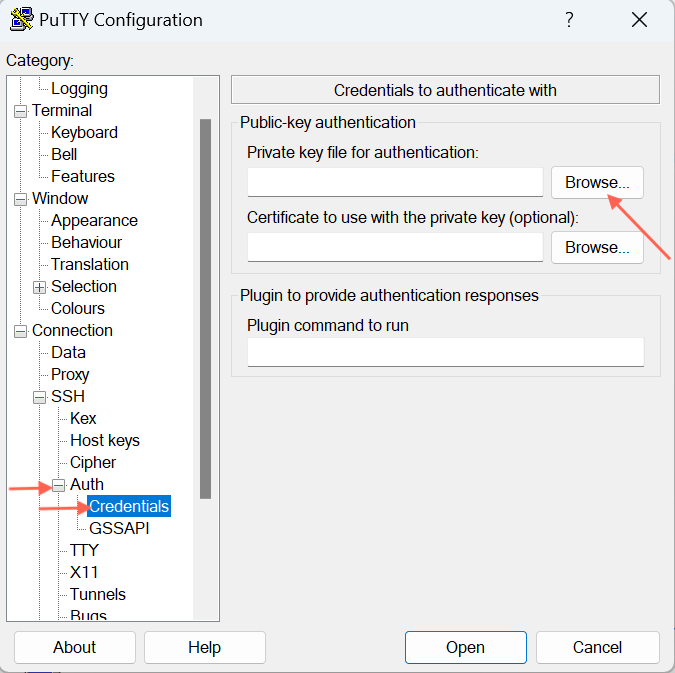The image size is (675, 673).
Task: Browse for the certificate file
Action: click(597, 247)
